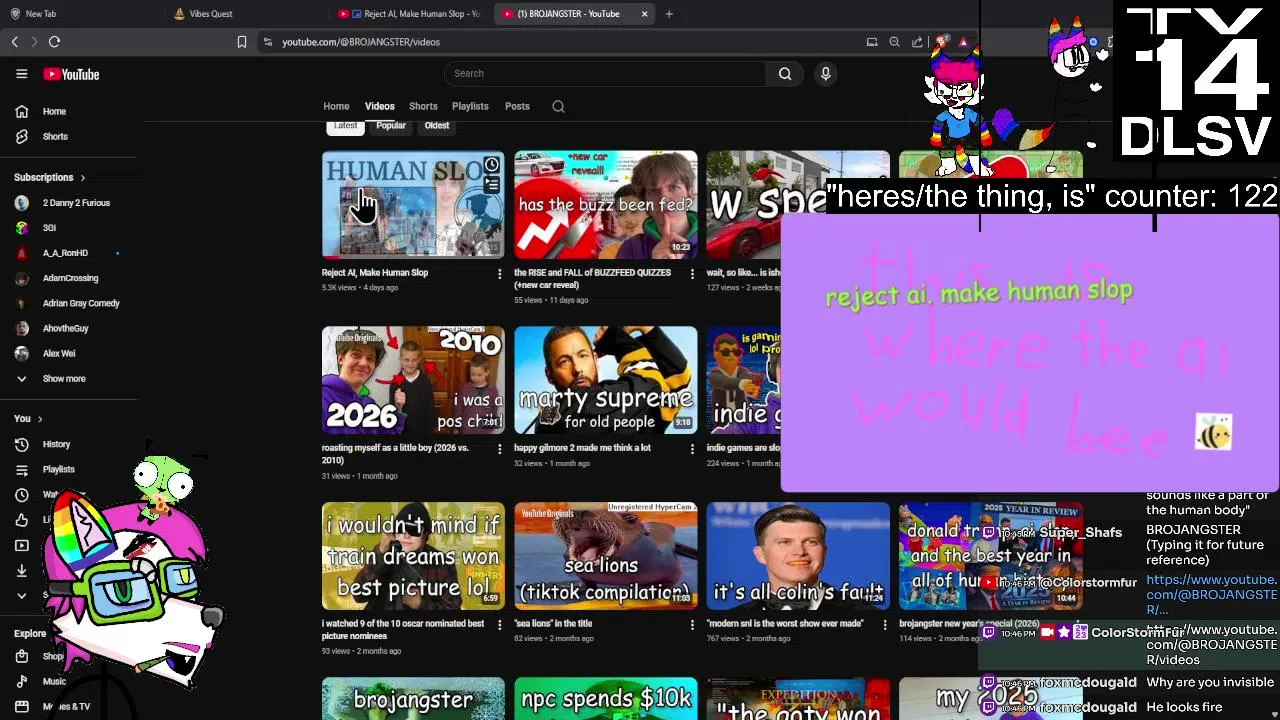Click the Home icon in sidebar
This screenshot has height=720, width=1280.
(x=22, y=111)
